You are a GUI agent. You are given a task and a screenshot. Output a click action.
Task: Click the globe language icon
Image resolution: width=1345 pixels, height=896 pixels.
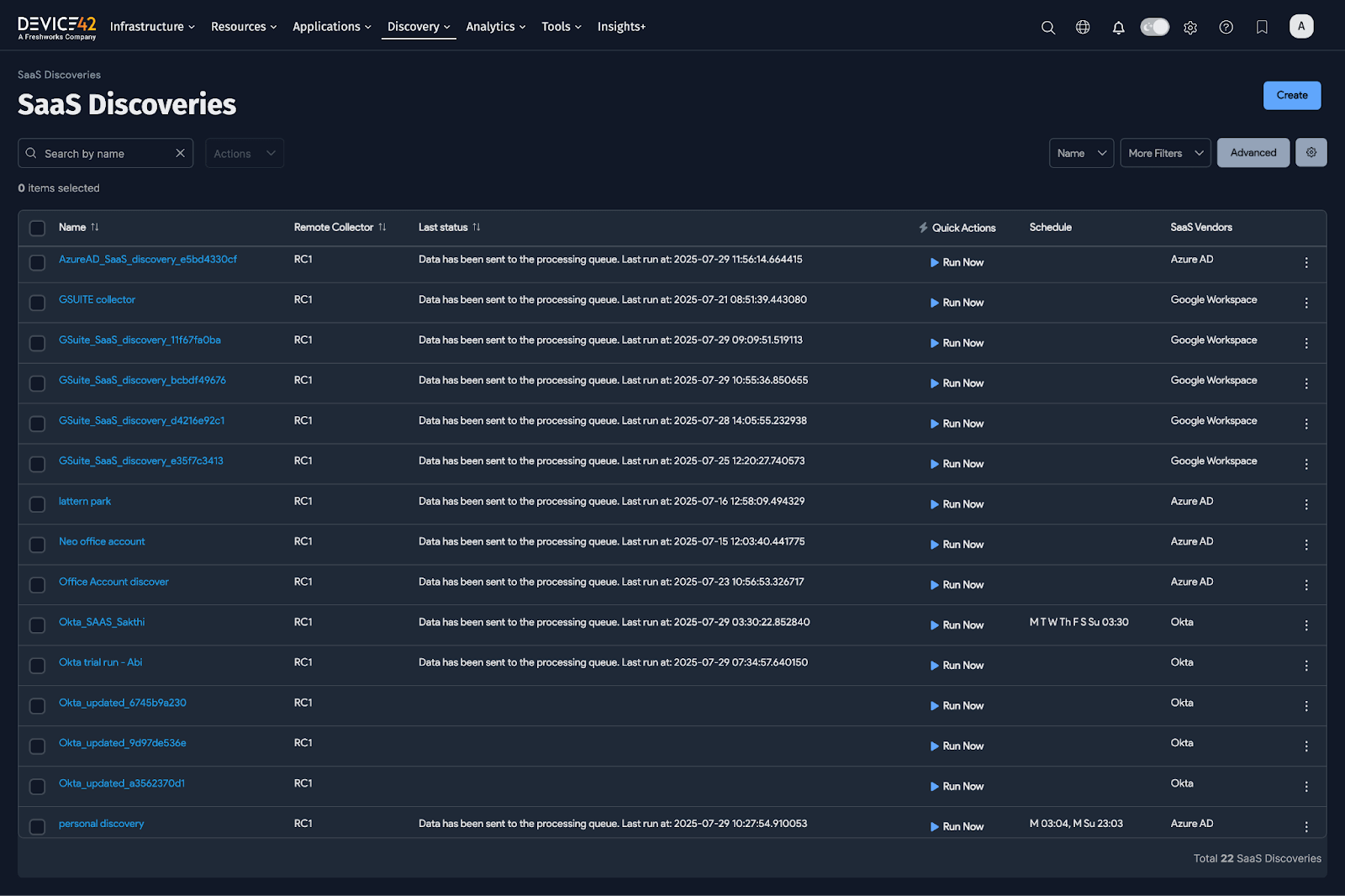point(1083,27)
